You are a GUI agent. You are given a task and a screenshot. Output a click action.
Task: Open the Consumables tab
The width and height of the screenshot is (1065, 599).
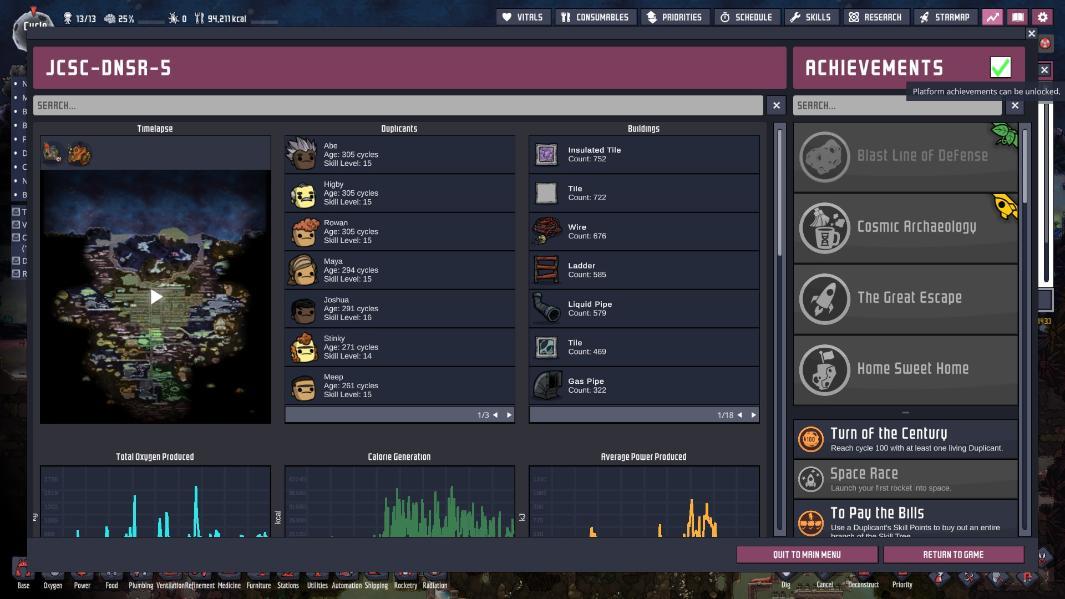[x=594, y=17]
